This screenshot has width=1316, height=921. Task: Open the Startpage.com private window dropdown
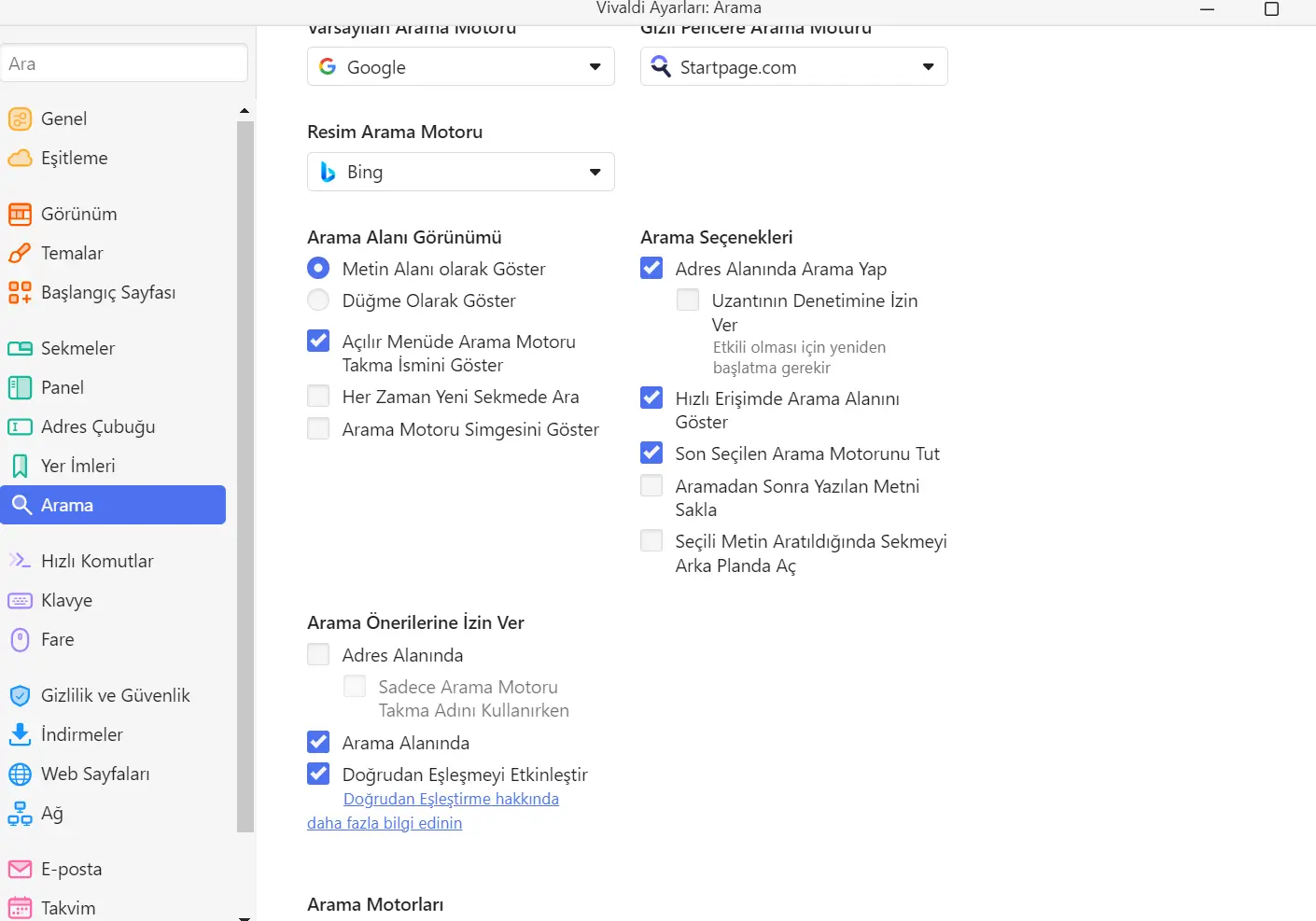794,66
